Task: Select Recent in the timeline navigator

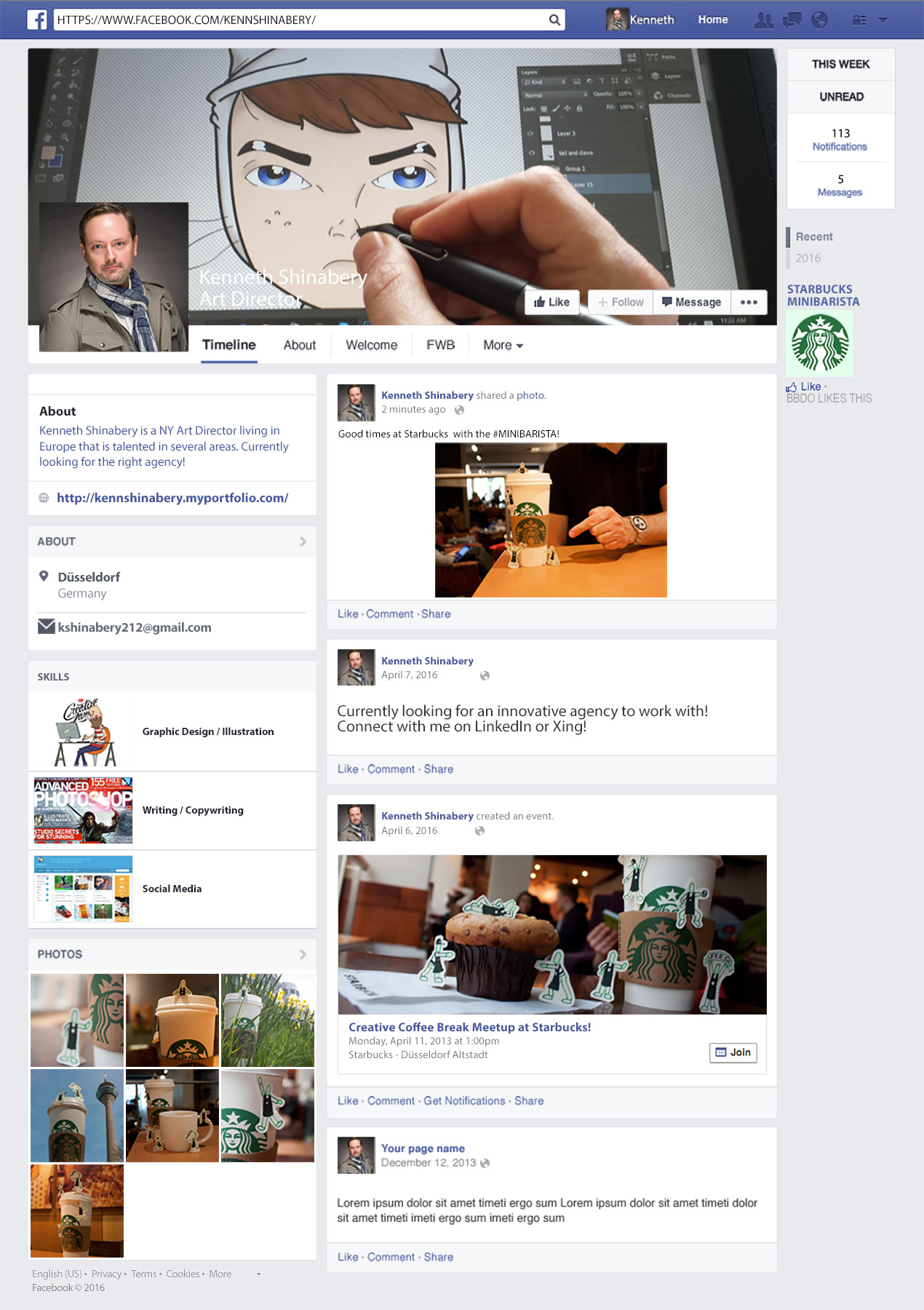Action: click(814, 237)
